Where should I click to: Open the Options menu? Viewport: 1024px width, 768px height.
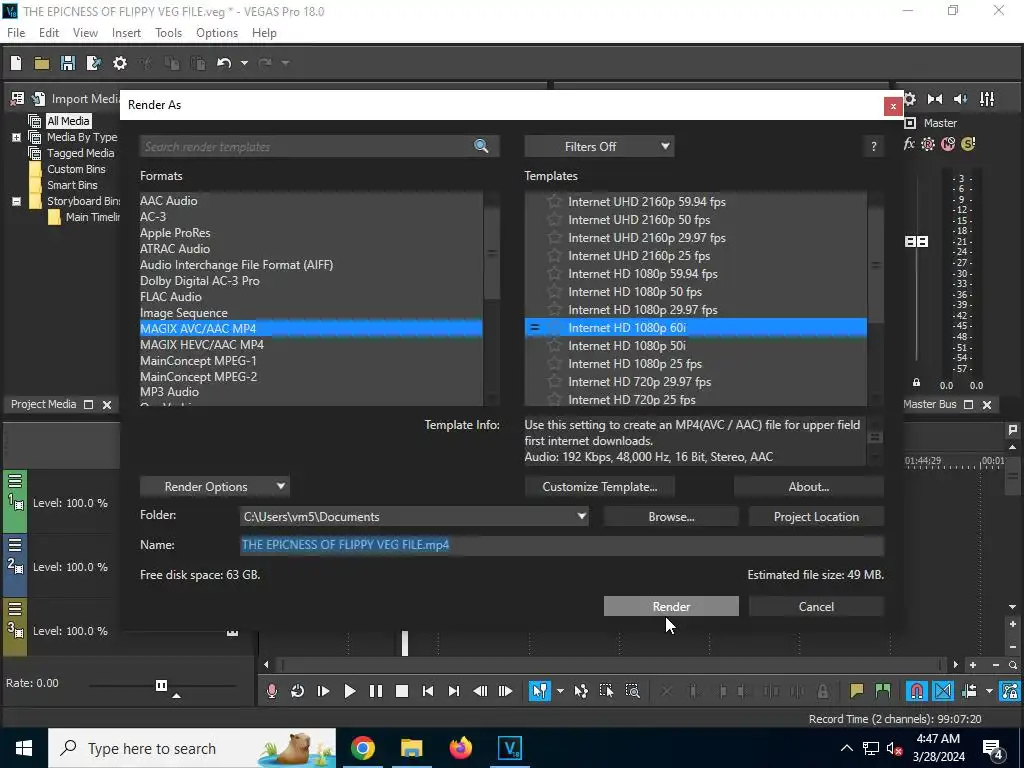pyautogui.click(x=217, y=33)
